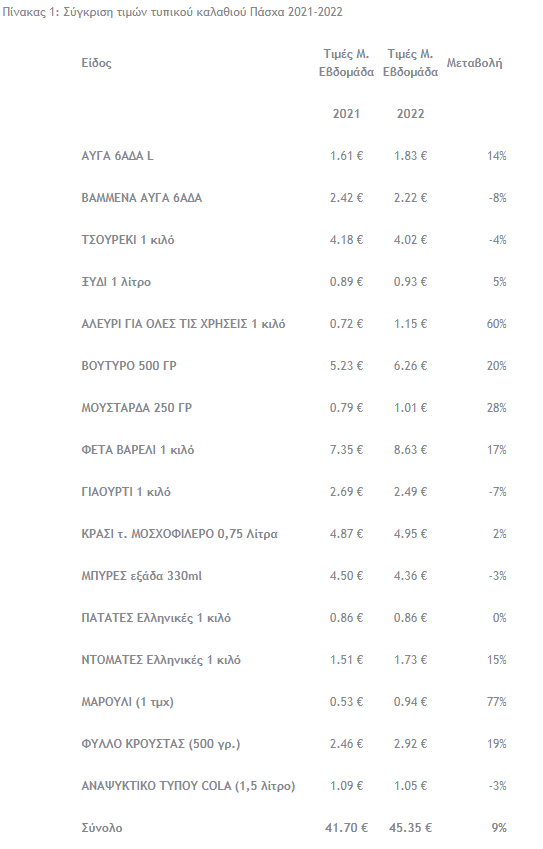Select the ΒΟΥΤΥΡΟ 500 ΓΡ row label
The image size is (543, 849).
coord(129,366)
